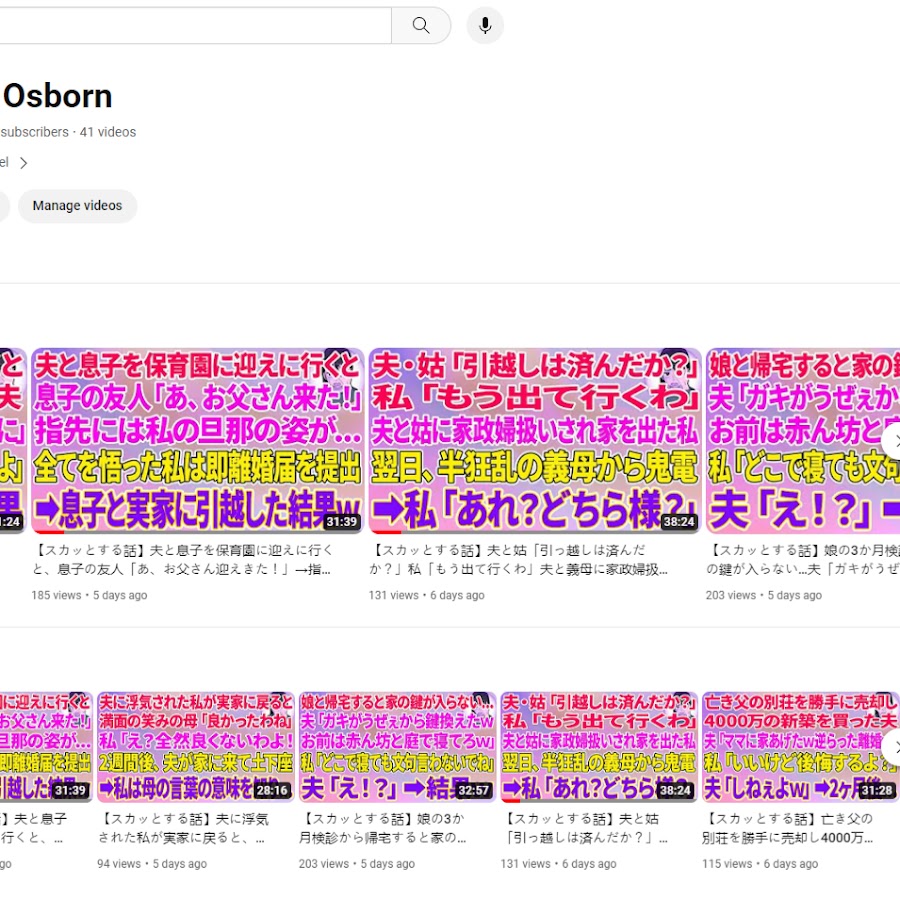Click the 32:57 duration badge
This screenshot has height=900, width=900.
tap(474, 790)
